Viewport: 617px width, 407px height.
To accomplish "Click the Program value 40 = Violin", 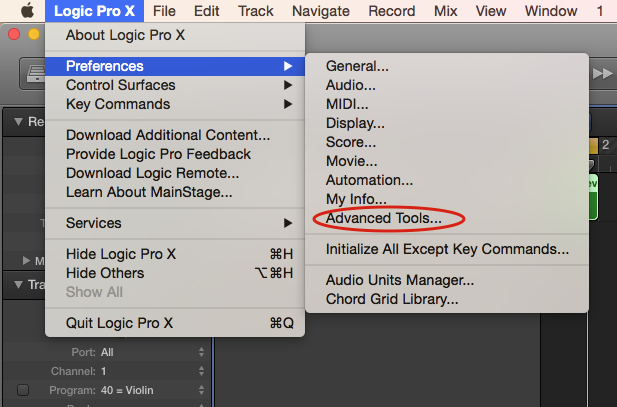I will click(127, 390).
